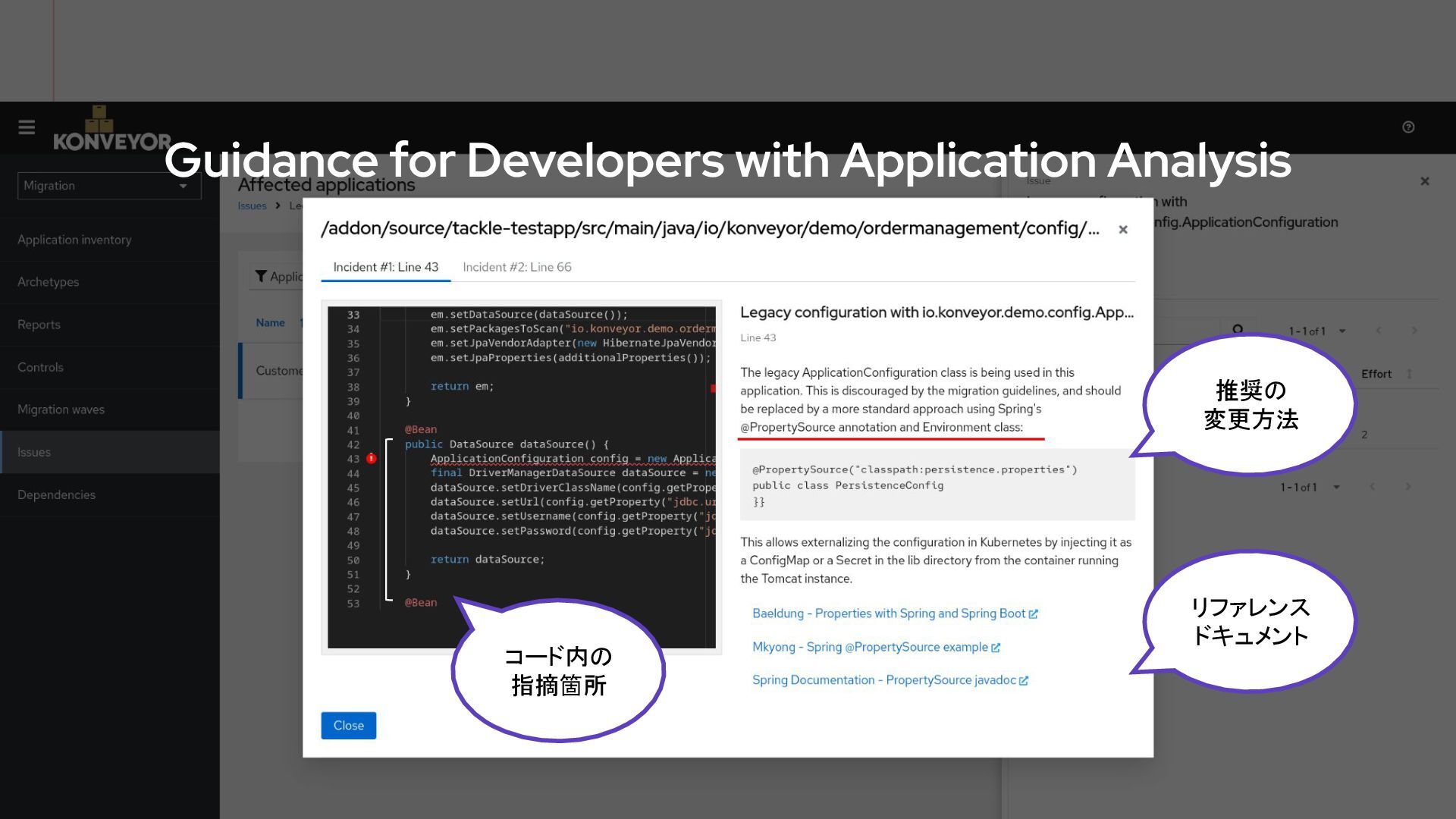
Task: Click the Konveyor logo
Action: (111, 130)
